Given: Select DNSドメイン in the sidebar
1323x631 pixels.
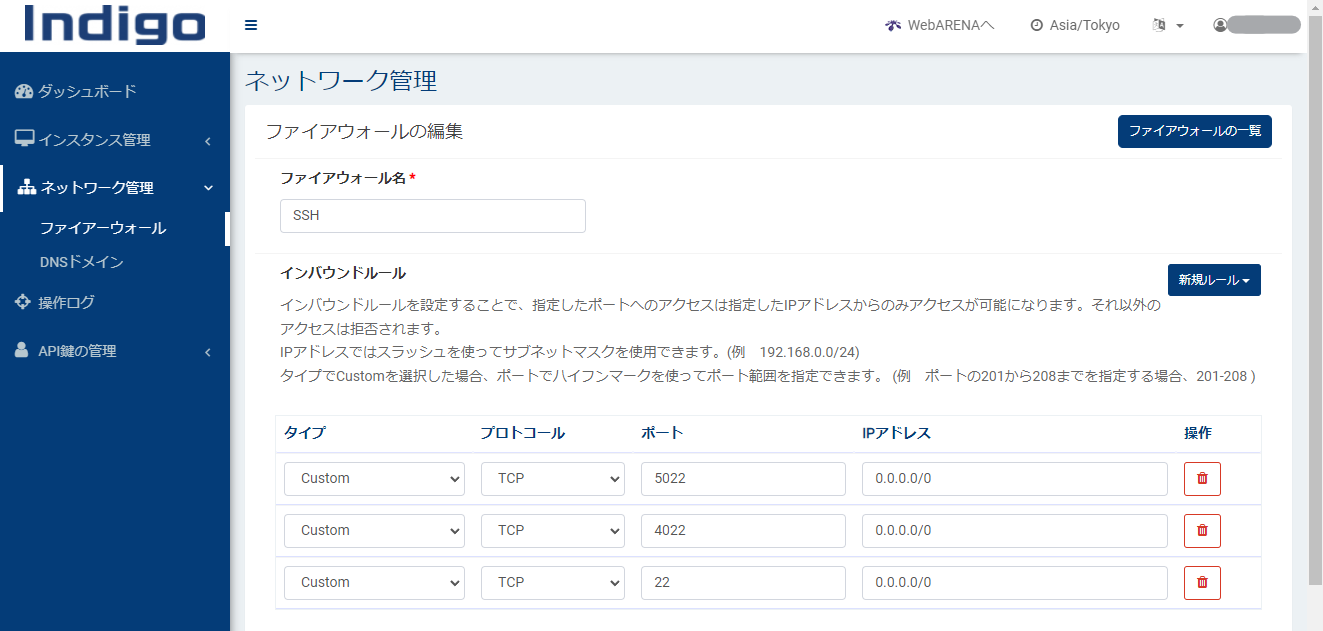Looking at the screenshot, I should point(82,262).
